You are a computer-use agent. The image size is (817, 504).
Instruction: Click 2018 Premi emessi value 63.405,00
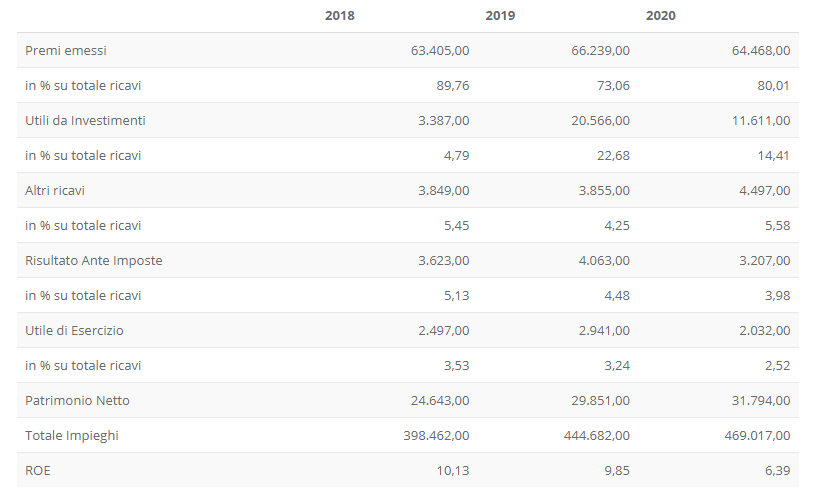click(x=440, y=51)
